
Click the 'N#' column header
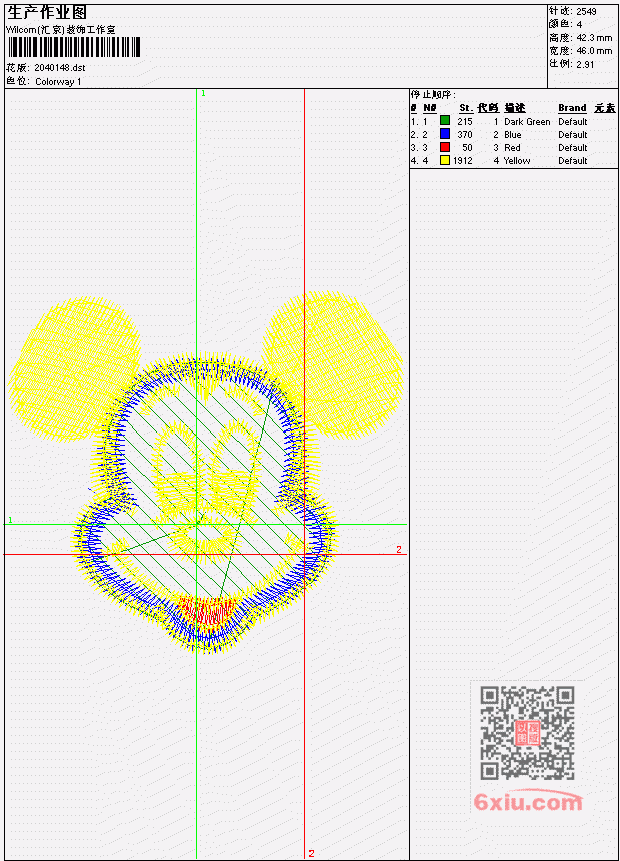click(429, 108)
